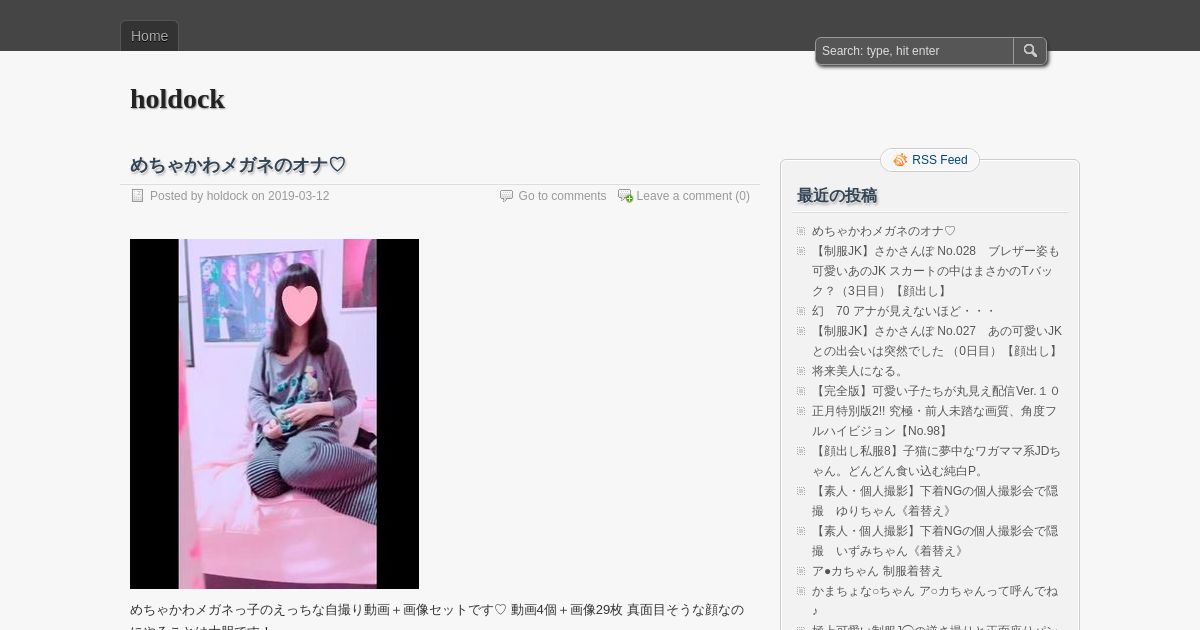Open recent post かまちょな○ちゃん

click(x=935, y=601)
